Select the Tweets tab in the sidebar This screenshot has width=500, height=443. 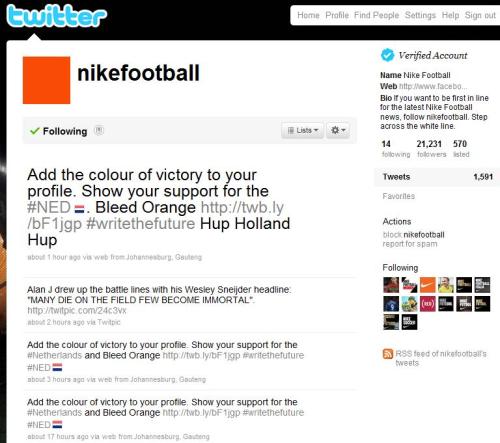click(437, 177)
